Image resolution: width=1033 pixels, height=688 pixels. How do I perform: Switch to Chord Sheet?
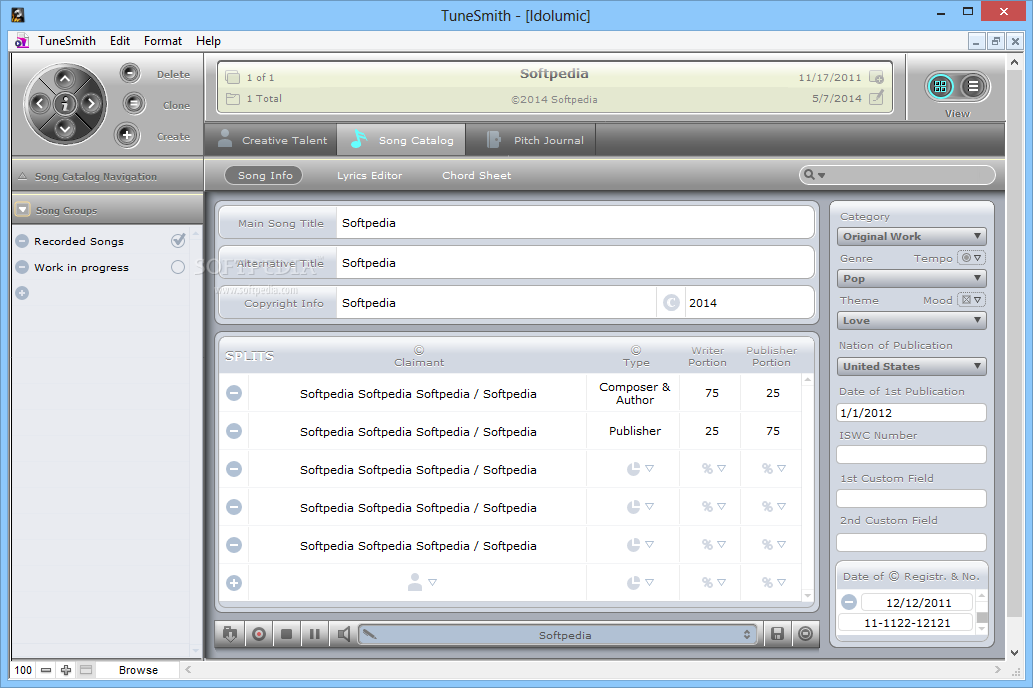click(476, 175)
